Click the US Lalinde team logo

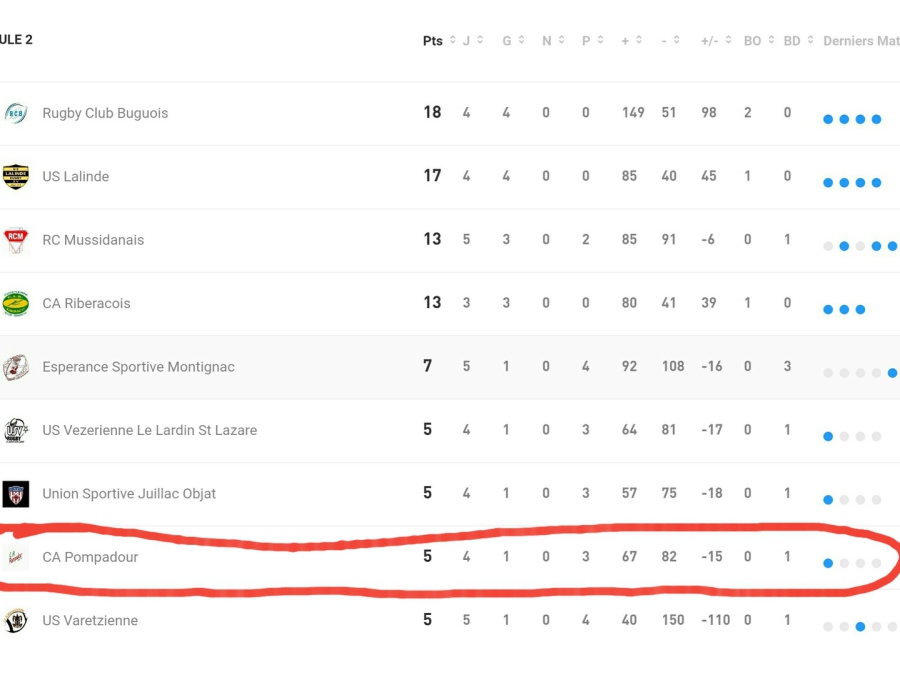pos(16,176)
